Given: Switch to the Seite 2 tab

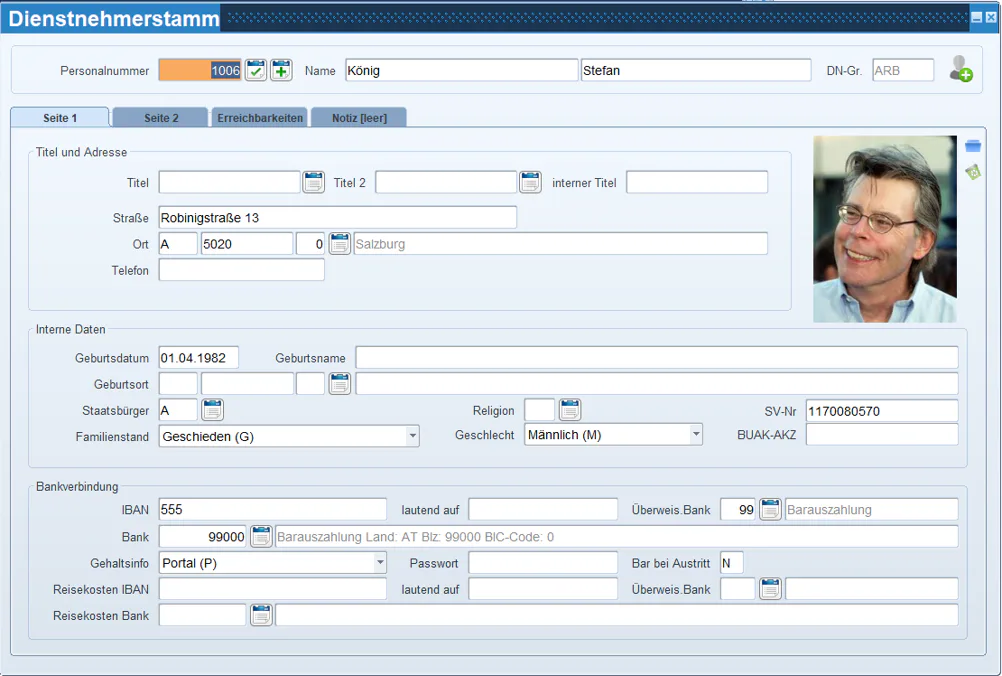Looking at the screenshot, I should pyautogui.click(x=161, y=118).
